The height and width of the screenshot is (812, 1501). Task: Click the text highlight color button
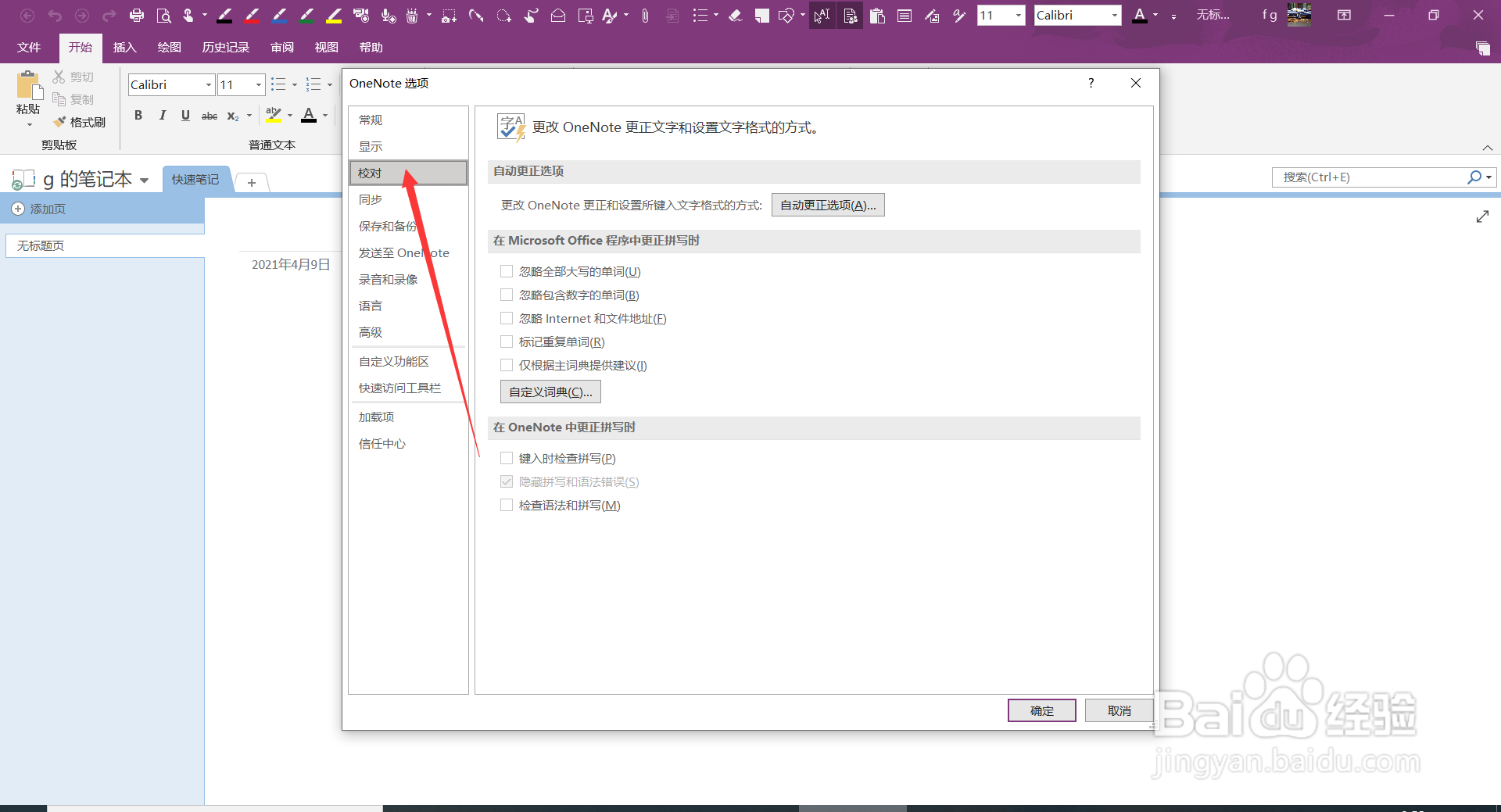[273, 116]
